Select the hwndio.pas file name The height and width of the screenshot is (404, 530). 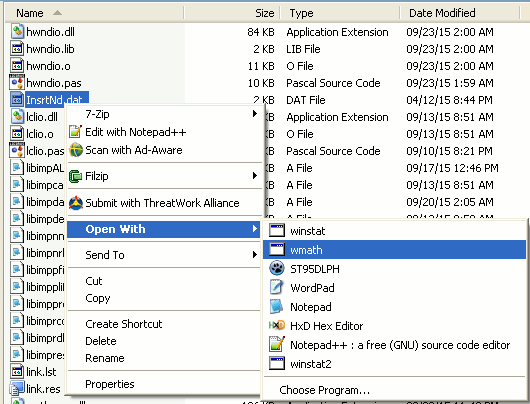point(54,83)
